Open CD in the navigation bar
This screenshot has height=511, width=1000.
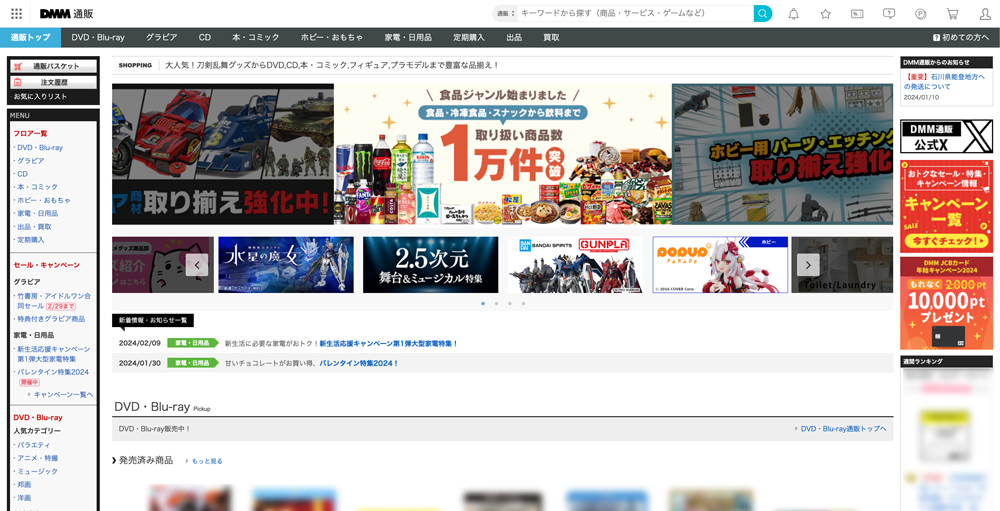pyautogui.click(x=205, y=38)
